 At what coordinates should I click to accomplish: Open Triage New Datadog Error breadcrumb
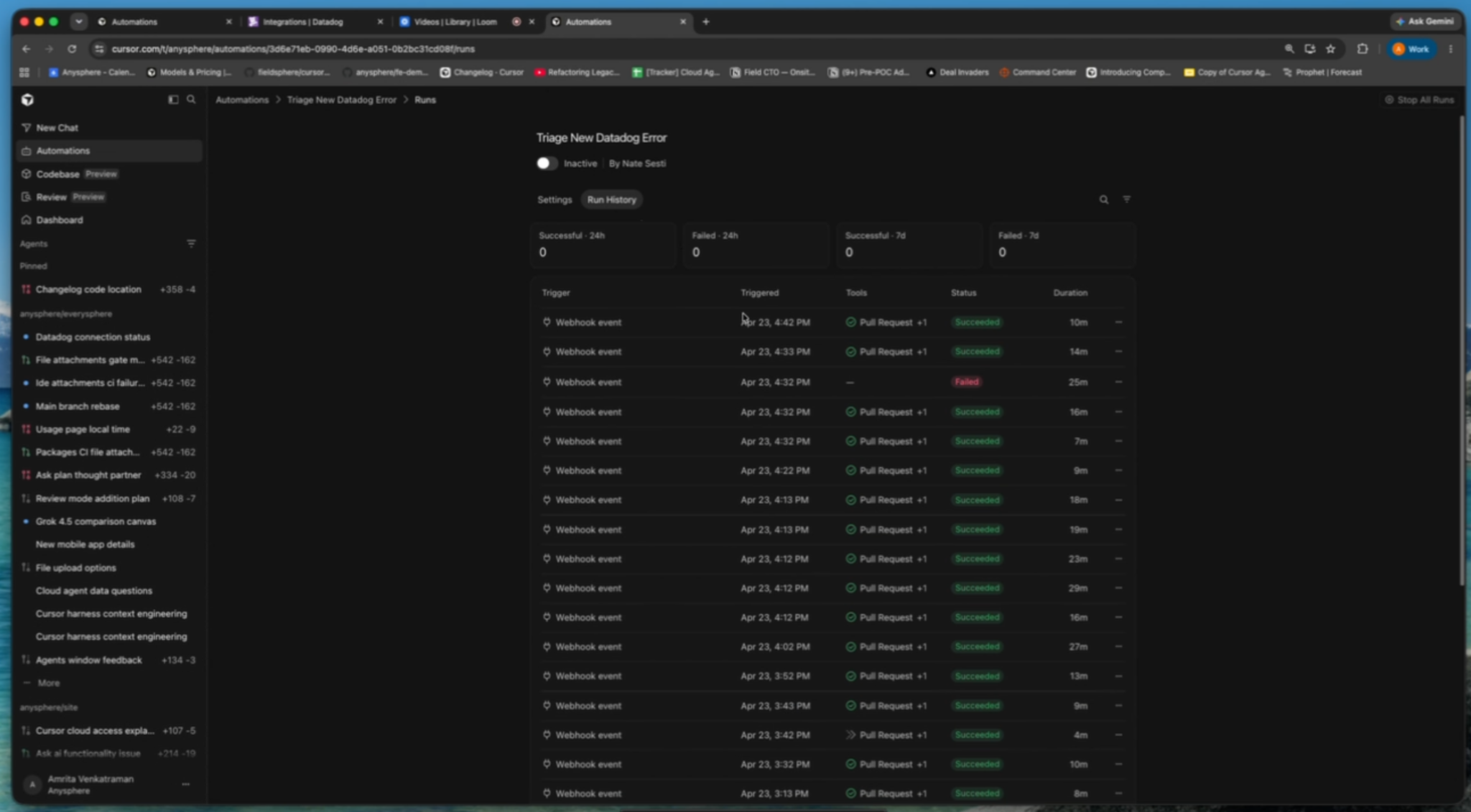pyautogui.click(x=341, y=100)
